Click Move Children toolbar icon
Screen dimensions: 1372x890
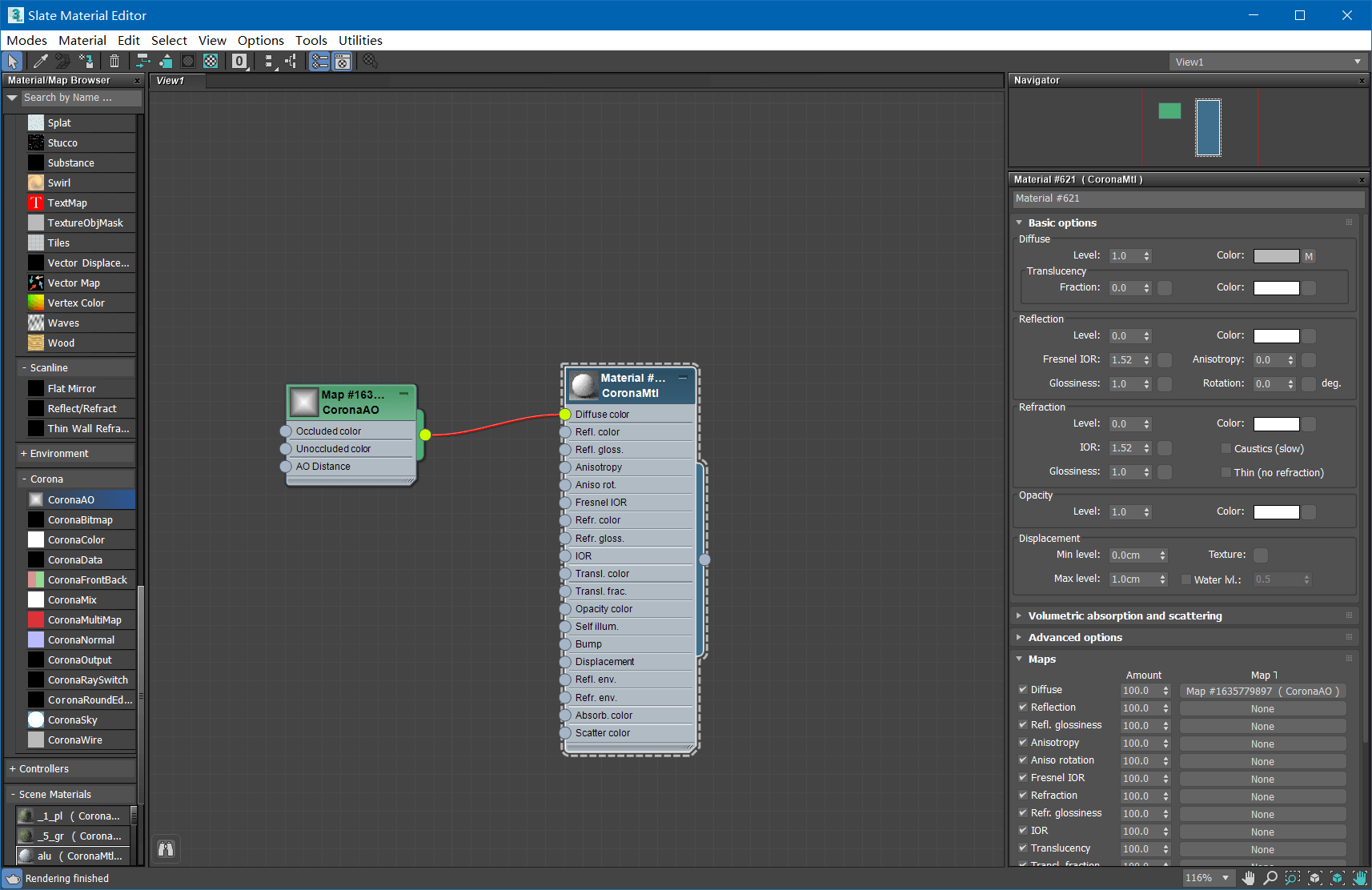click(142, 62)
